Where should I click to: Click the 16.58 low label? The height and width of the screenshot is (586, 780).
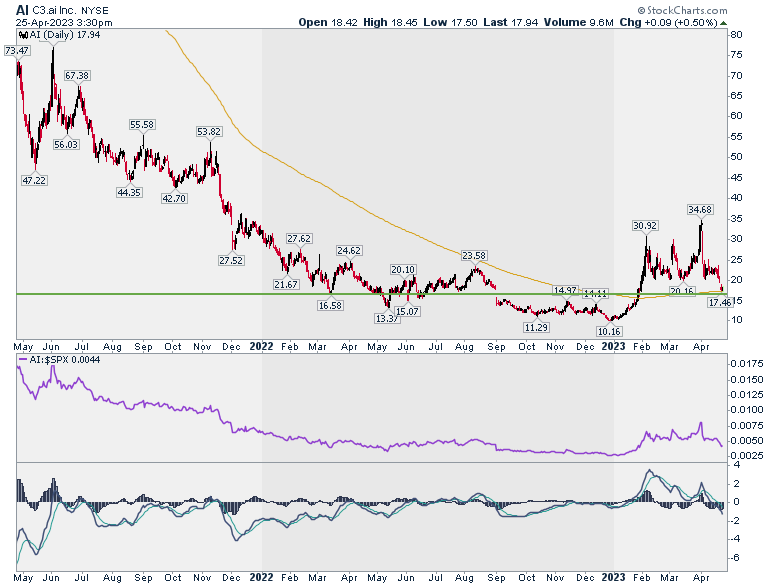pyautogui.click(x=330, y=305)
